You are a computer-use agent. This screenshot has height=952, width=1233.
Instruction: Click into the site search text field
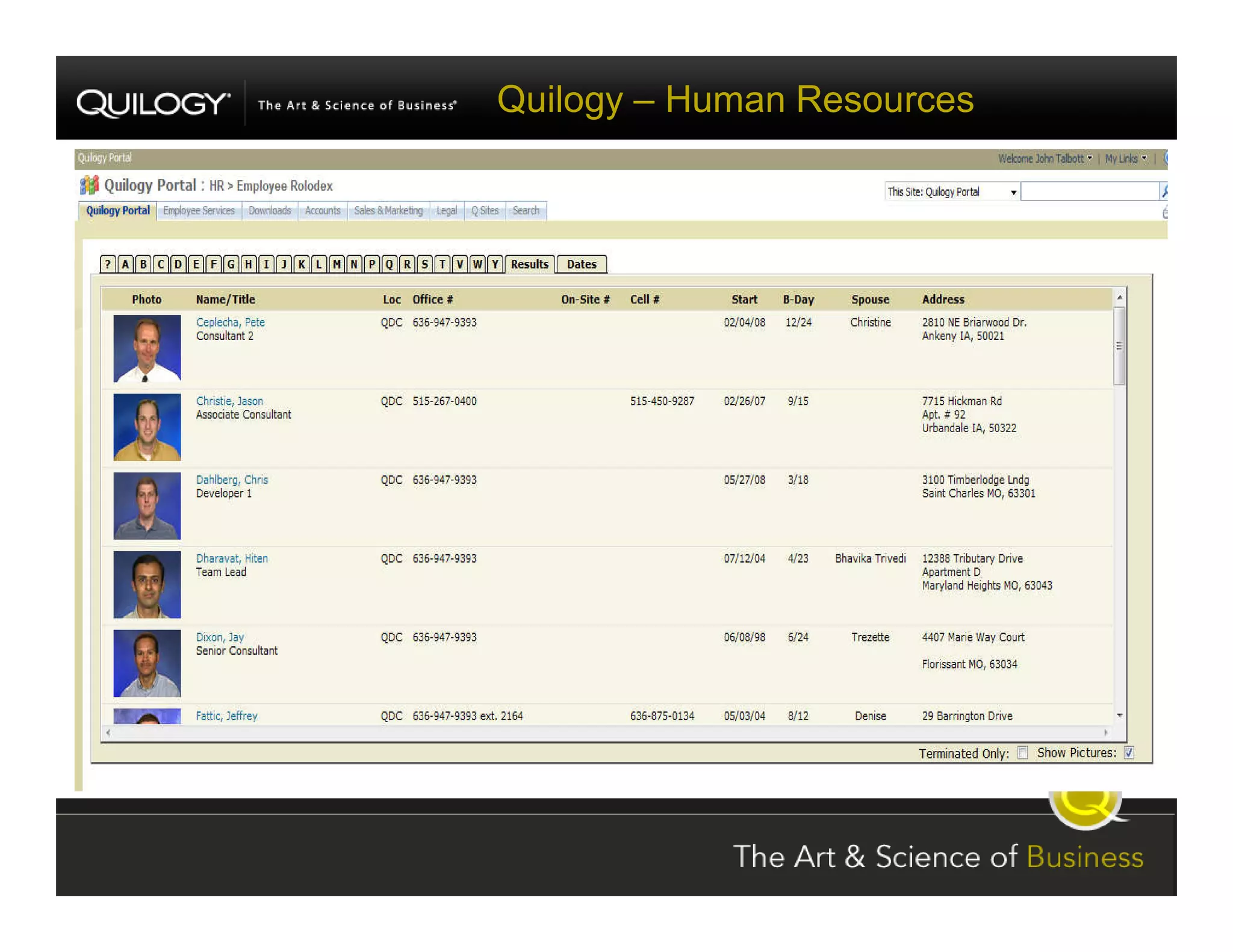tap(1090, 192)
